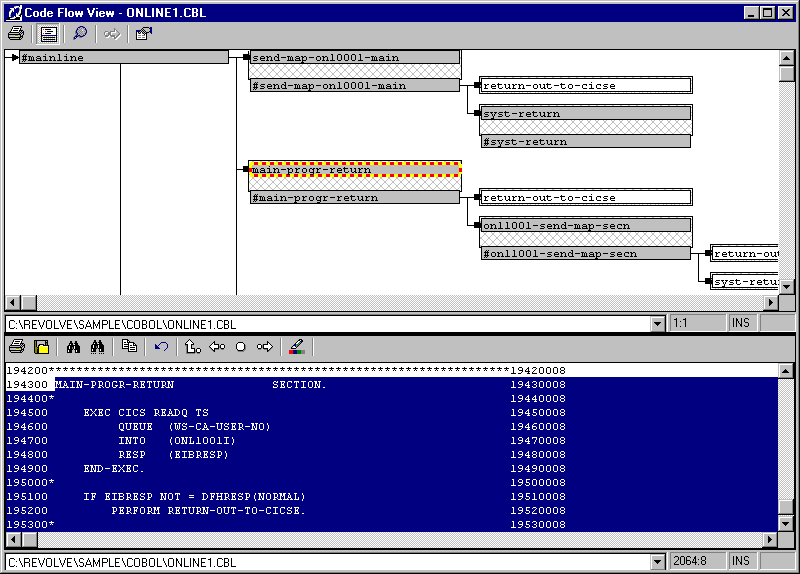Click the code flow horizontal scrollbar right arrow

click(771, 303)
